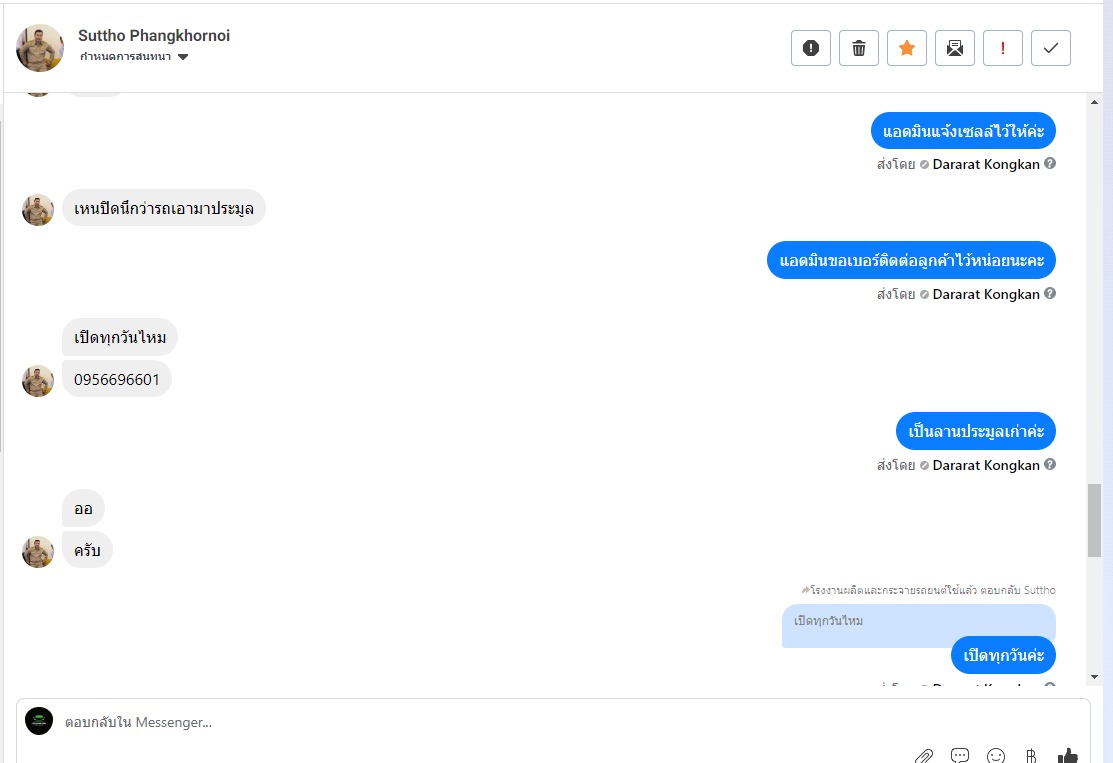Viewport: 1113px width, 763px height.
Task: Mark conversation unread with envelope icon
Action: [x=955, y=48]
